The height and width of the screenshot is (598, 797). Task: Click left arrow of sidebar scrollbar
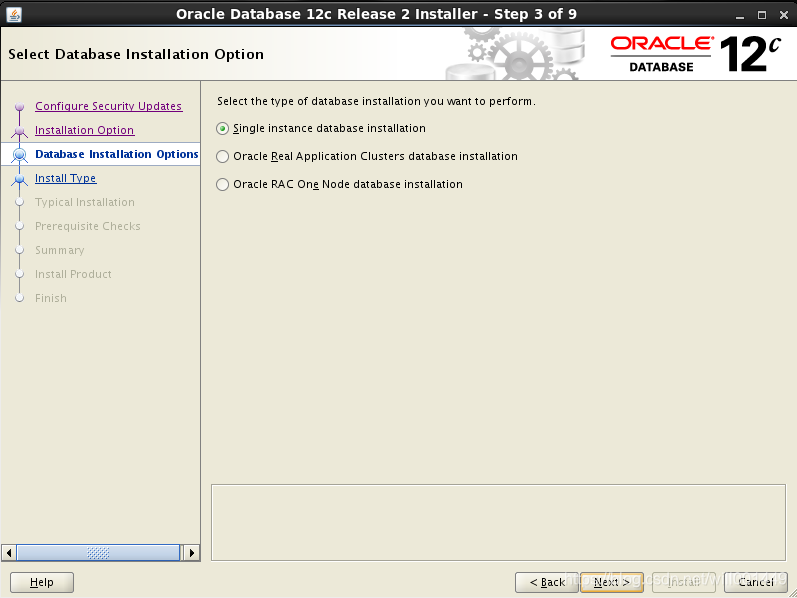[x=9, y=553]
